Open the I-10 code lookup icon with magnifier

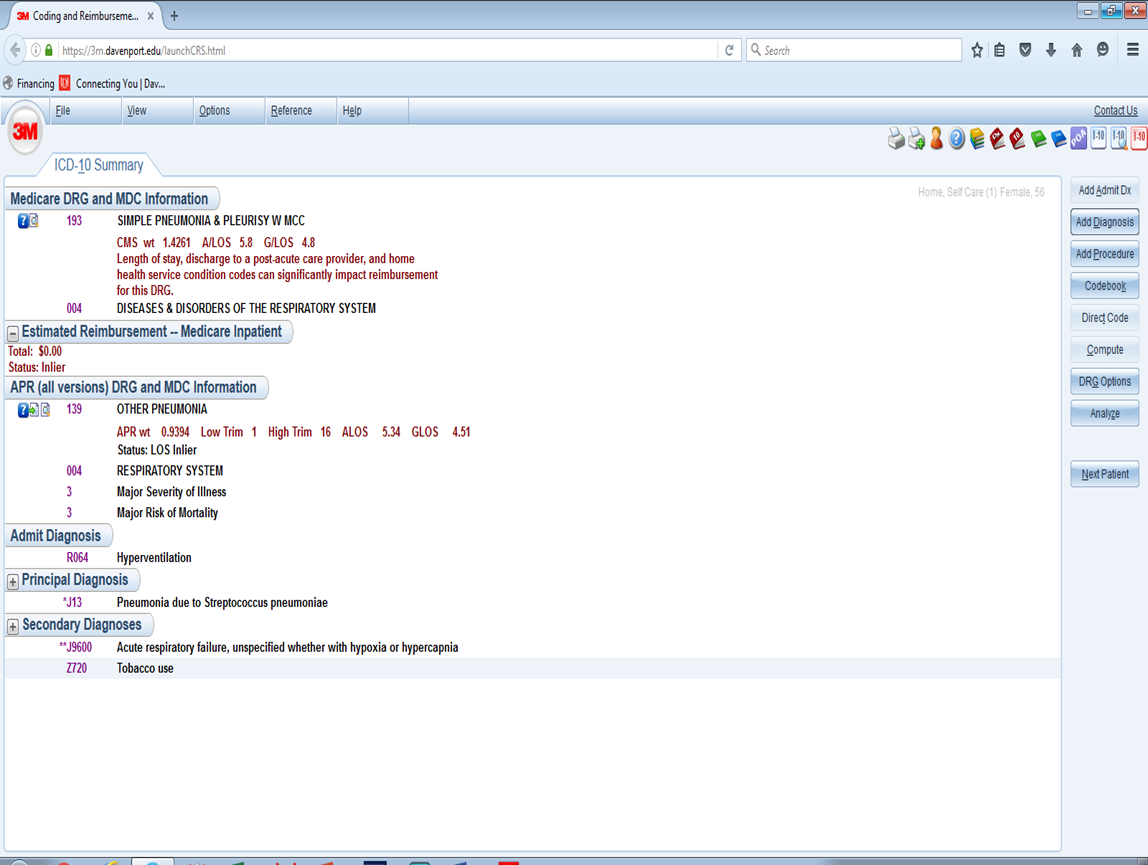(1118, 139)
